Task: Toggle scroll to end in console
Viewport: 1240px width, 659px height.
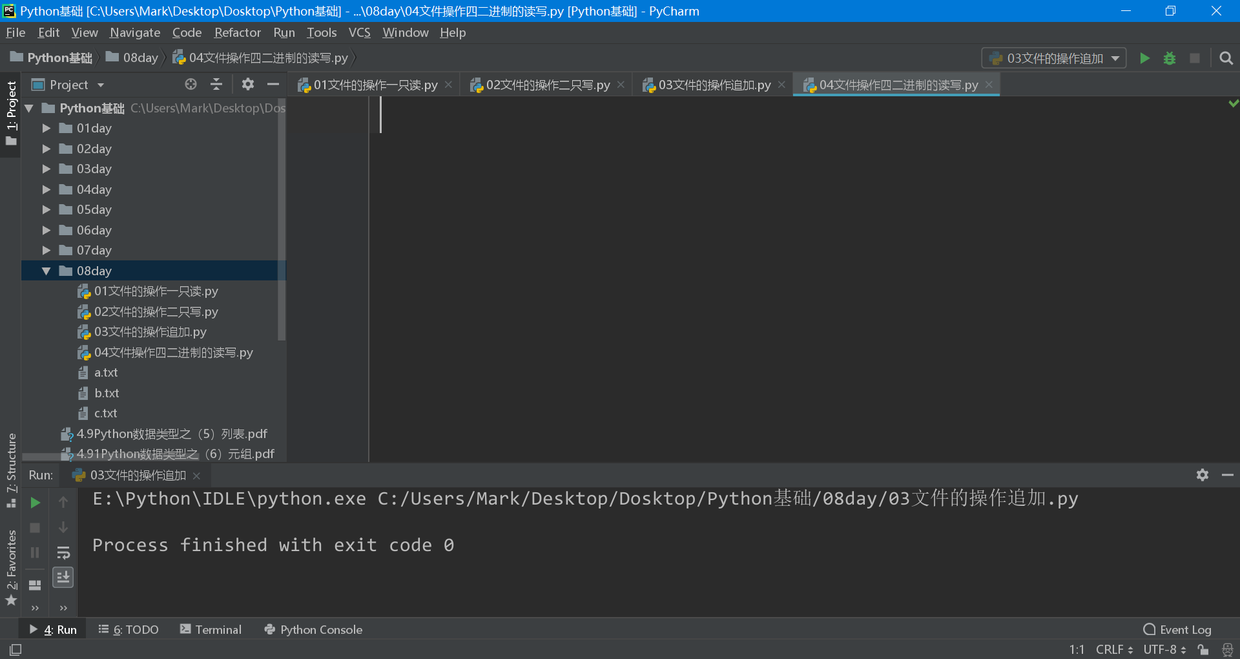Action: [63, 577]
